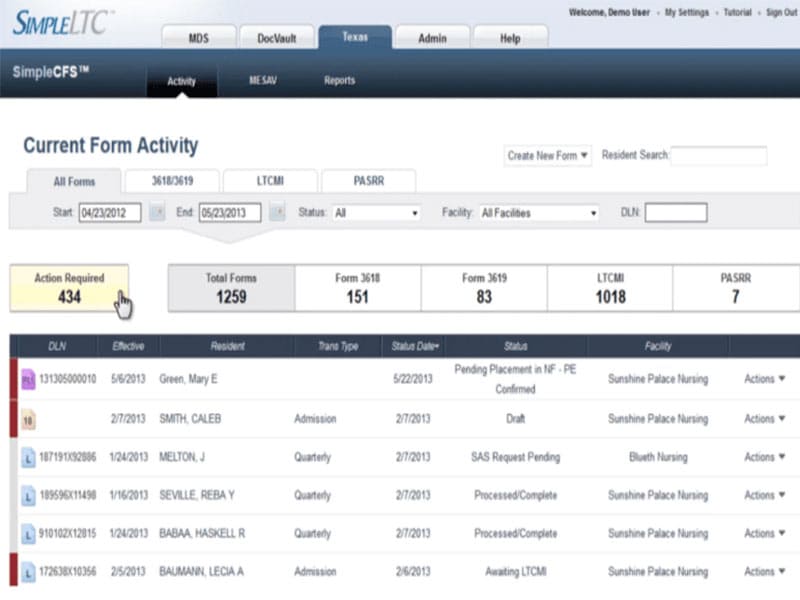This screenshot has width=800, height=600.
Task: Open the Status filter dropdown
Action: (376, 213)
